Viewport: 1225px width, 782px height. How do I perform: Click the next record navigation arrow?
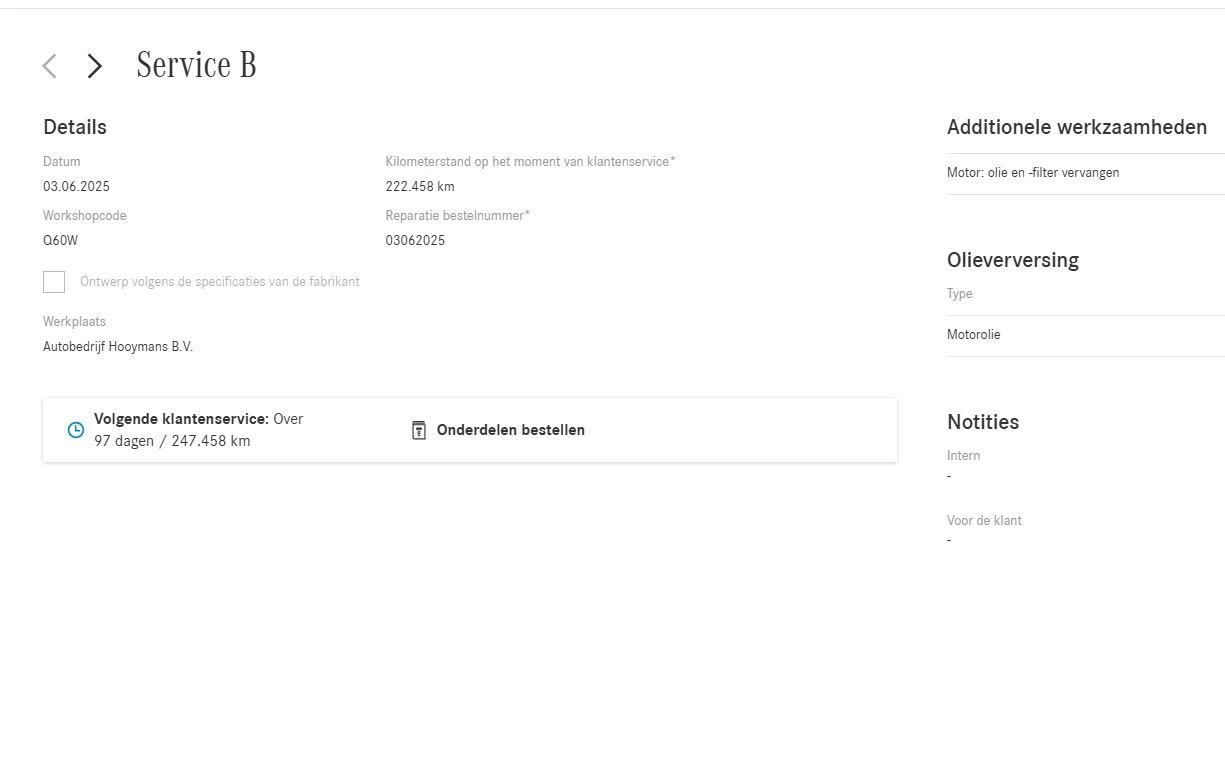[x=94, y=65]
